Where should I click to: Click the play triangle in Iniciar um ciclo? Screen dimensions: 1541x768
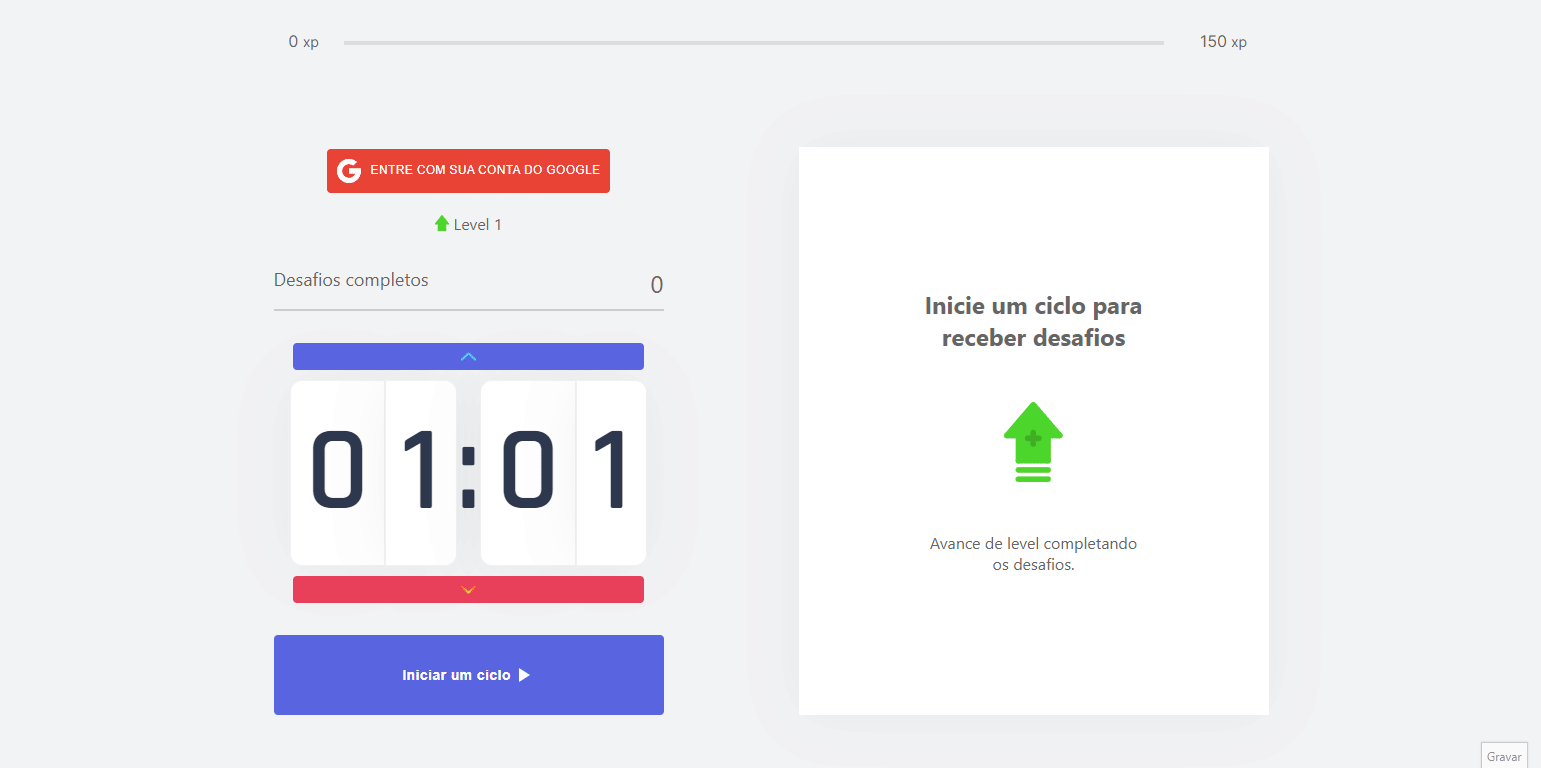tap(524, 675)
